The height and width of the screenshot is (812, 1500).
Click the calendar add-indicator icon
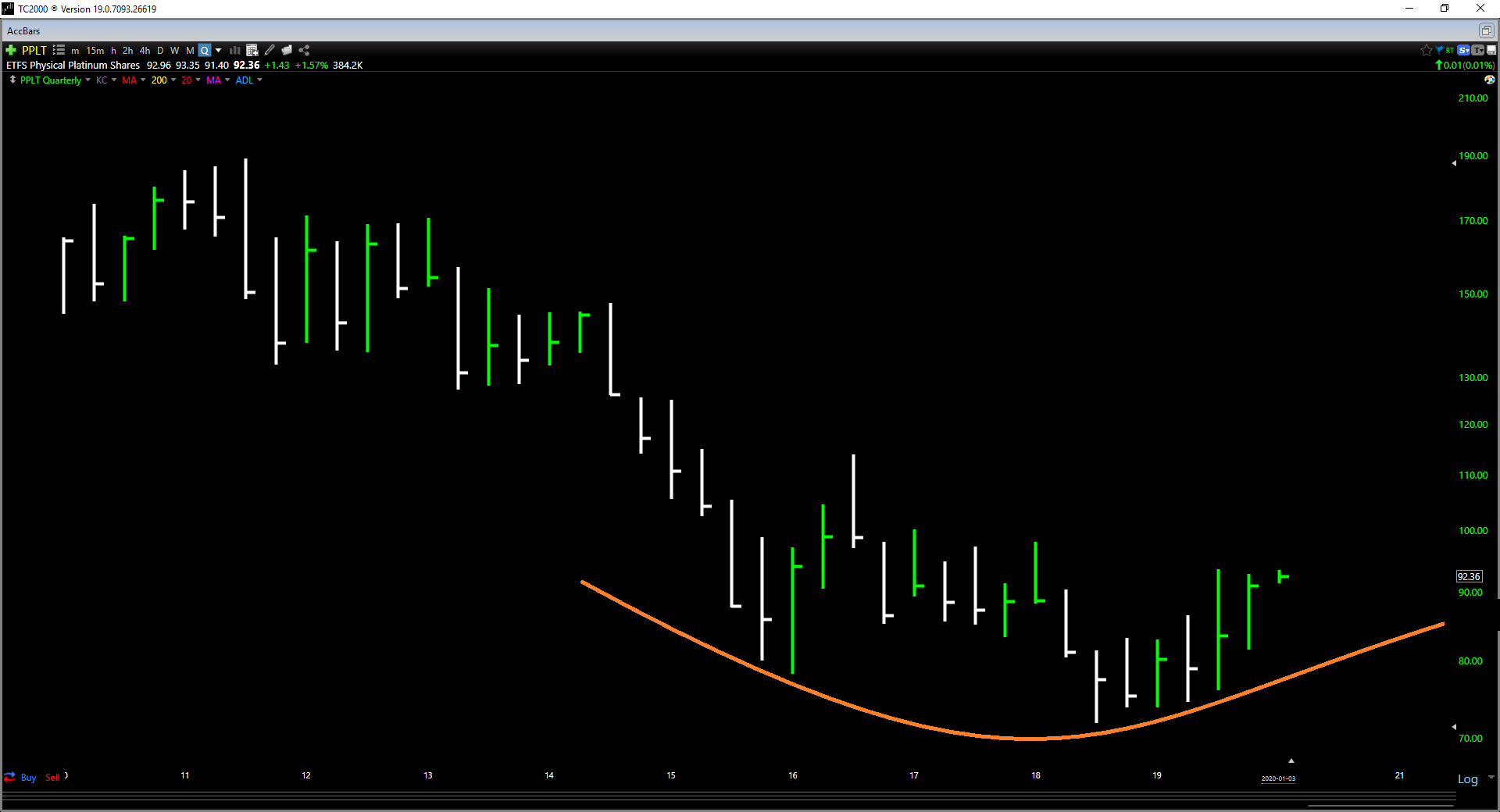[x=252, y=50]
